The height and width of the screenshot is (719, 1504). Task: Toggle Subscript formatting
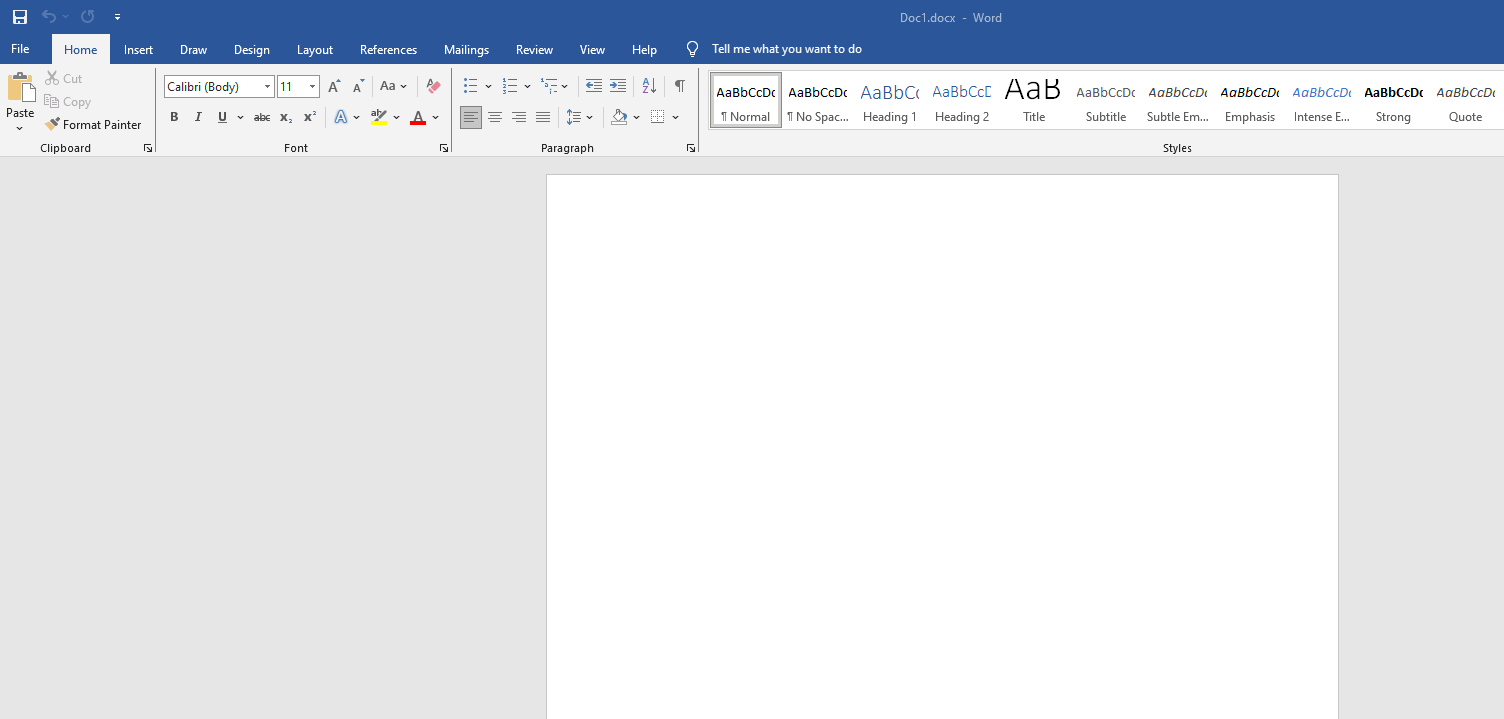coord(286,117)
